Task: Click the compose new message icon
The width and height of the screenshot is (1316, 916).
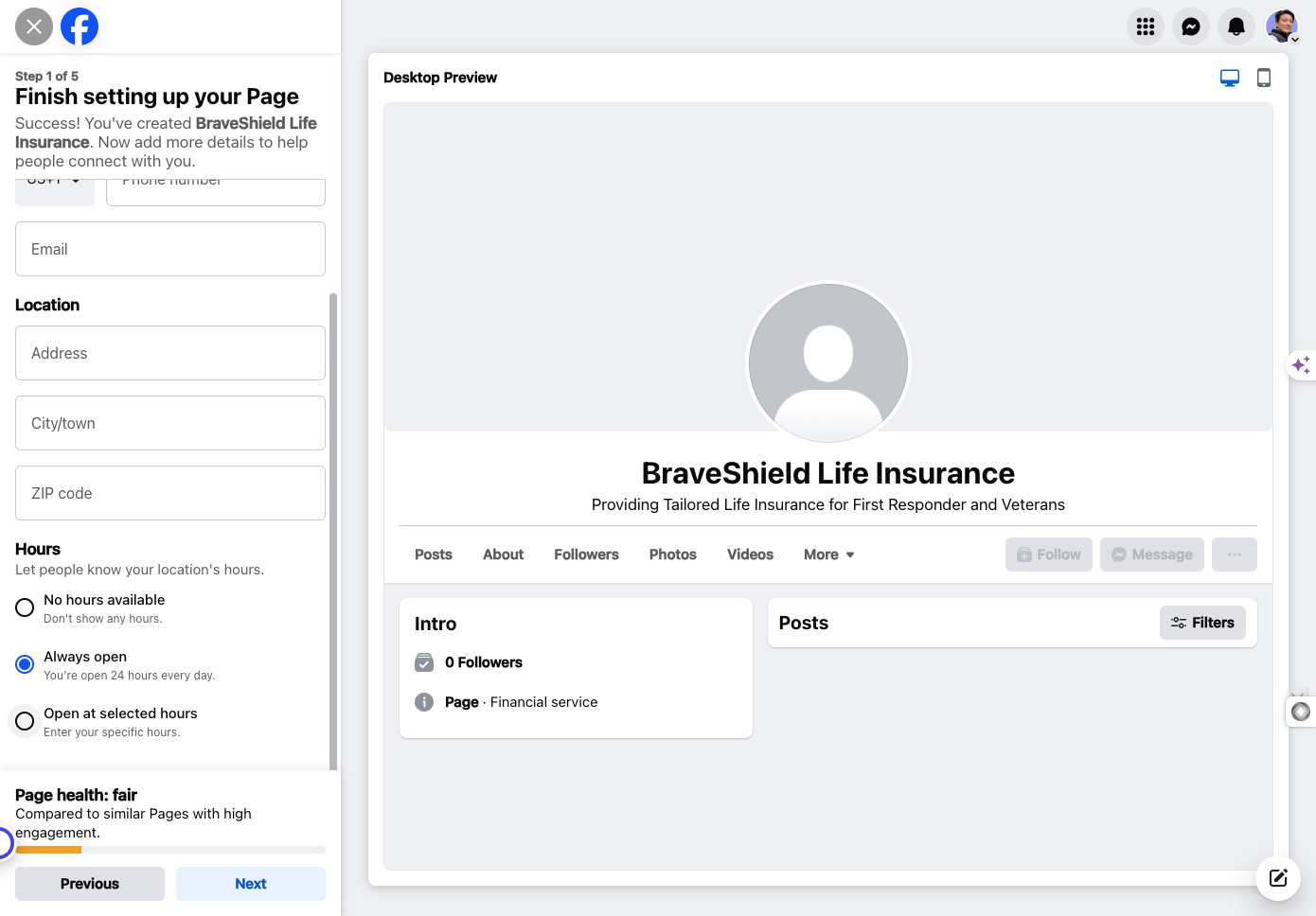Action: pyautogui.click(x=1278, y=878)
